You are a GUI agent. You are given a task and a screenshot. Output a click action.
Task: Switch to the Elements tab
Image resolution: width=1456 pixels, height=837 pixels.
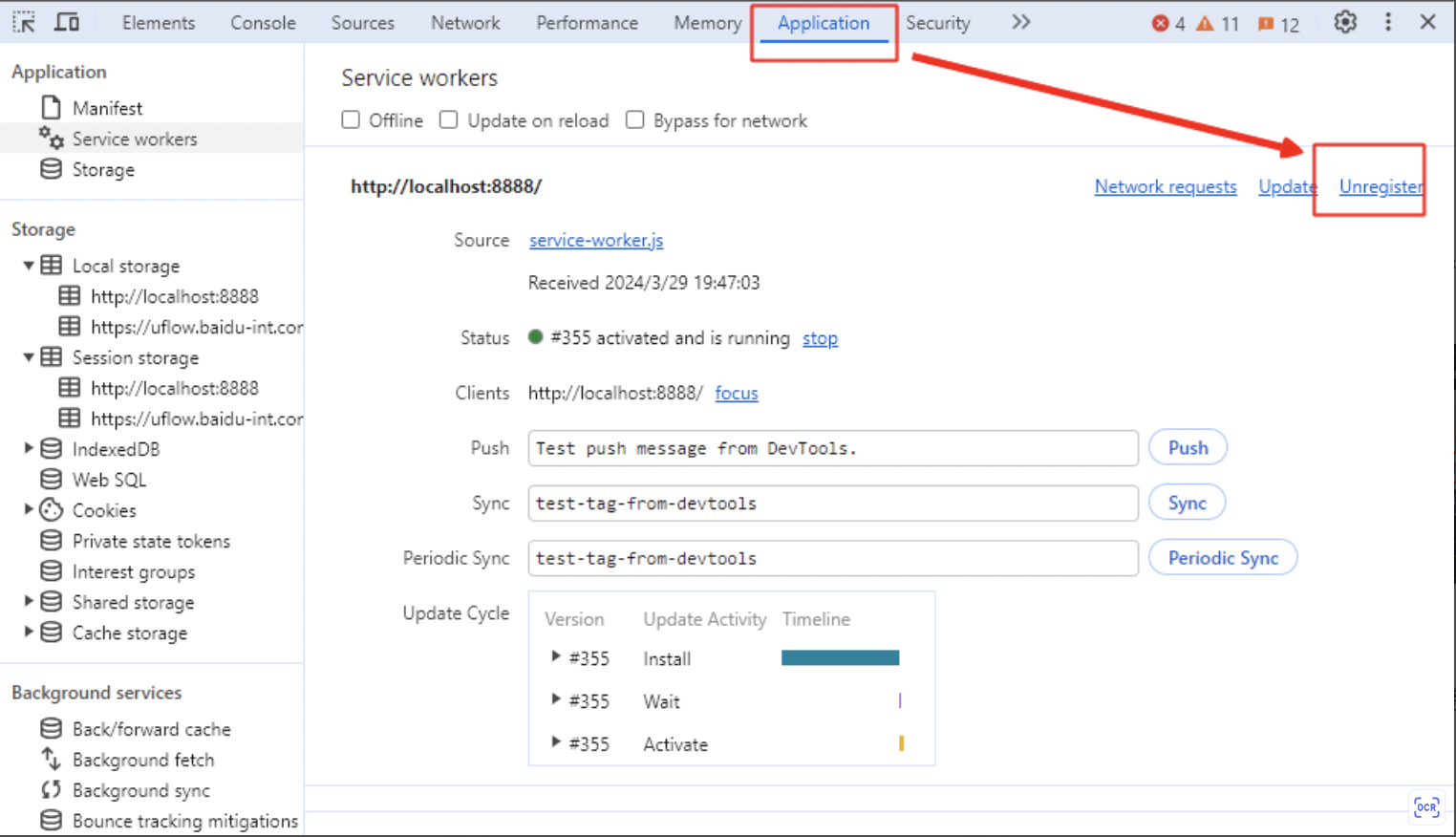click(159, 23)
